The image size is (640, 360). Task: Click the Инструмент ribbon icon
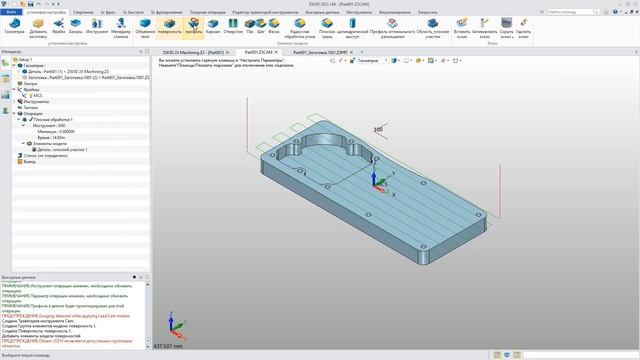(97, 27)
